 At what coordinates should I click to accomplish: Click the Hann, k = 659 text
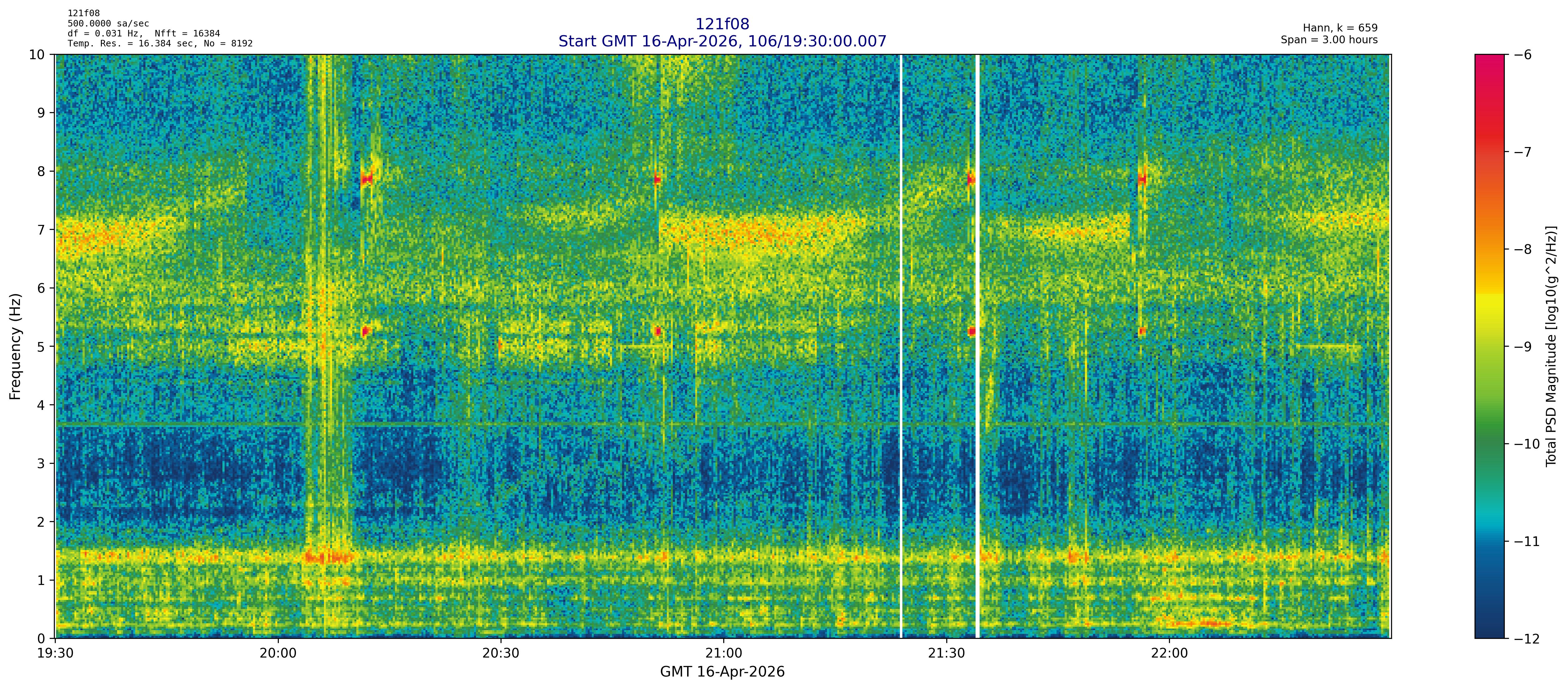click(x=1340, y=28)
